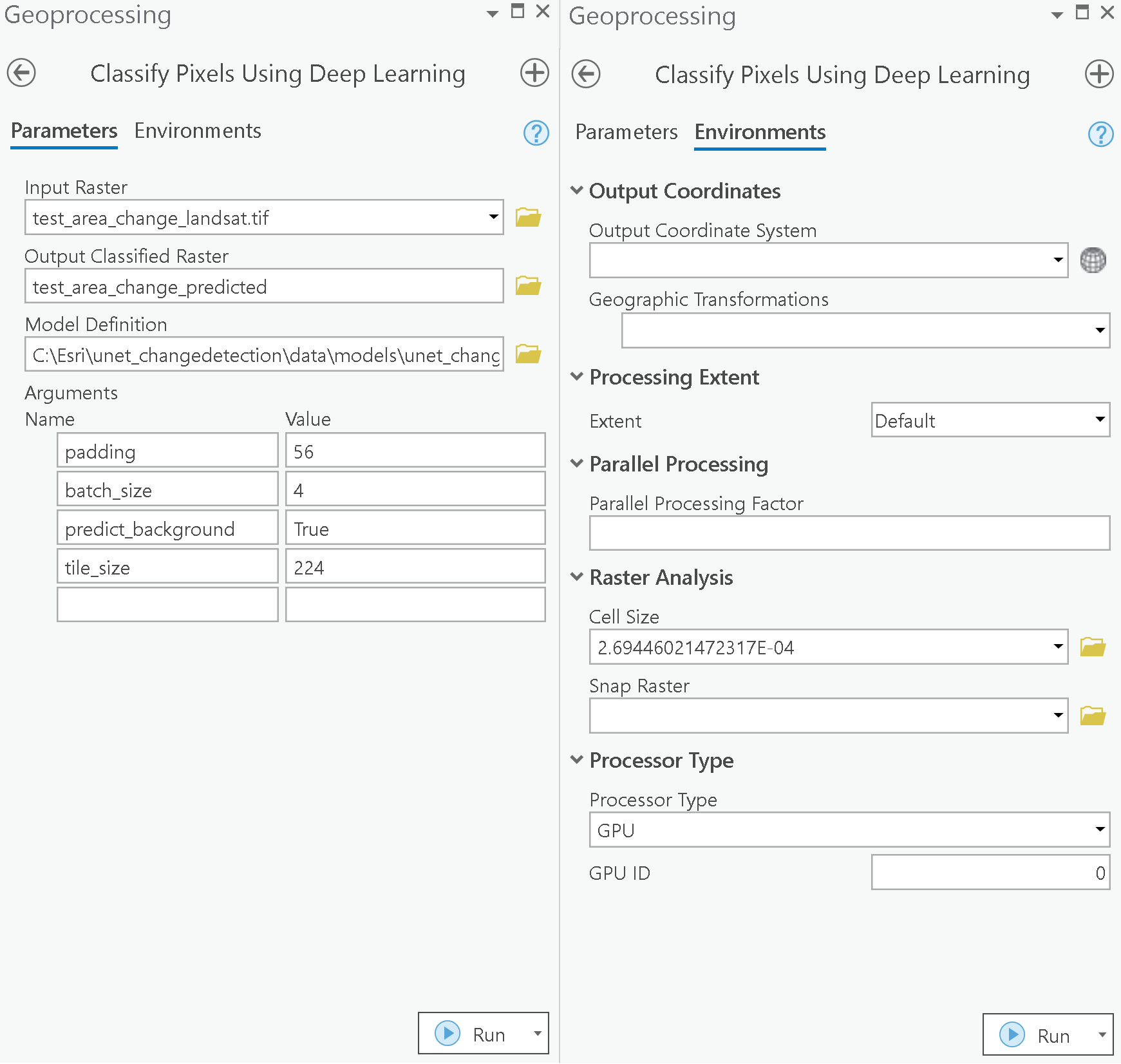This screenshot has height=1064, width=1121.
Task: Browse for Input Raster with folder icon
Action: (528, 218)
